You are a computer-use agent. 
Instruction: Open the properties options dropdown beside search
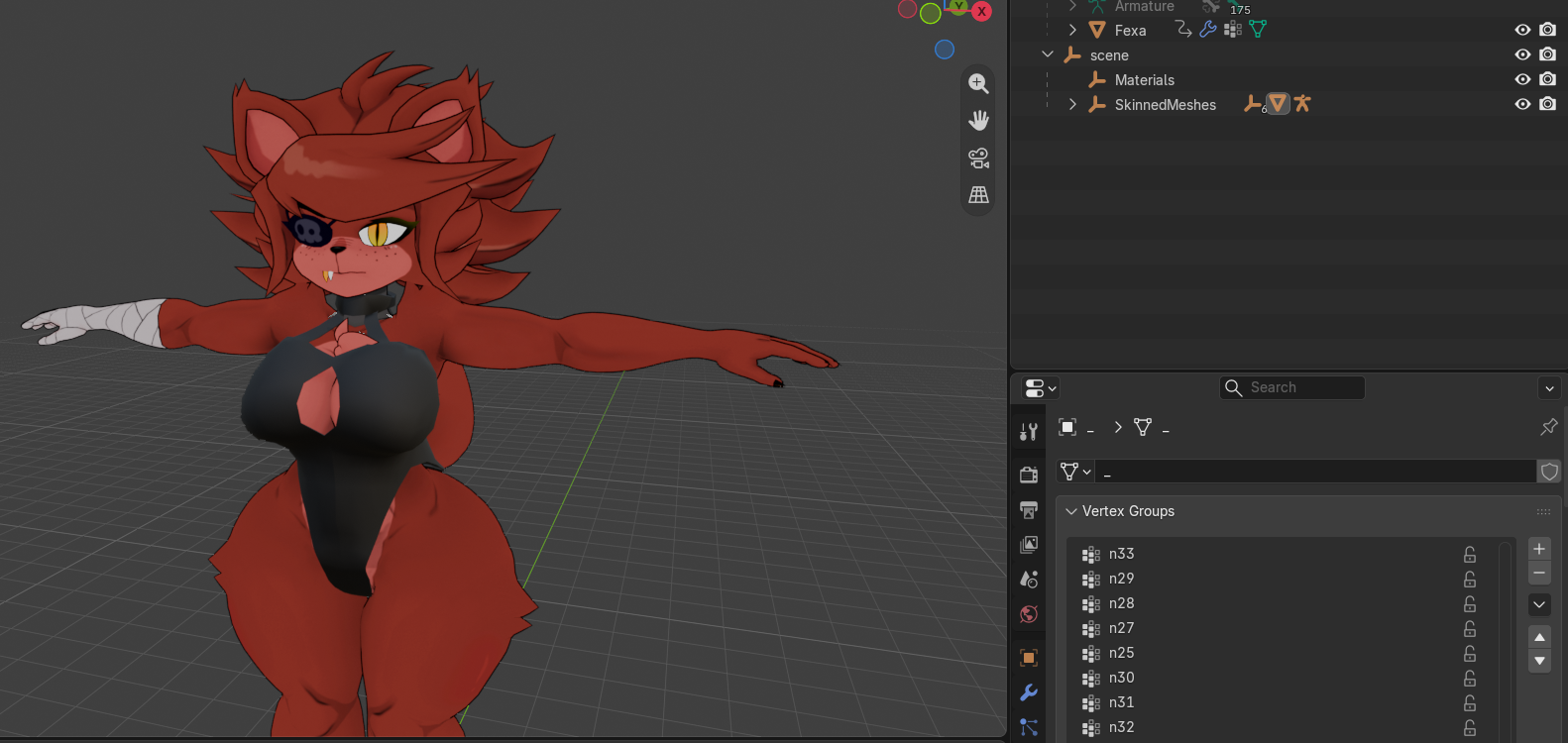(x=1549, y=387)
